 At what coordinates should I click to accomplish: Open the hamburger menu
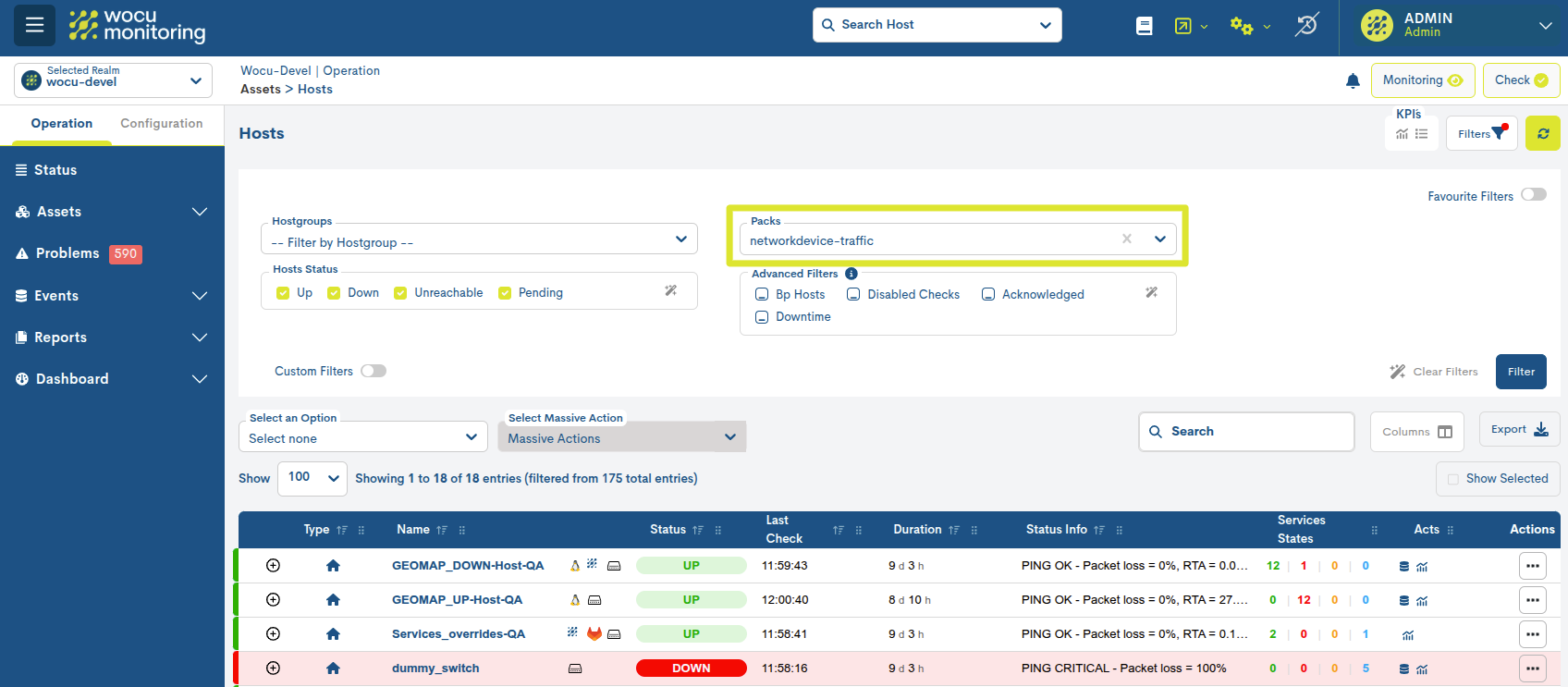click(34, 25)
